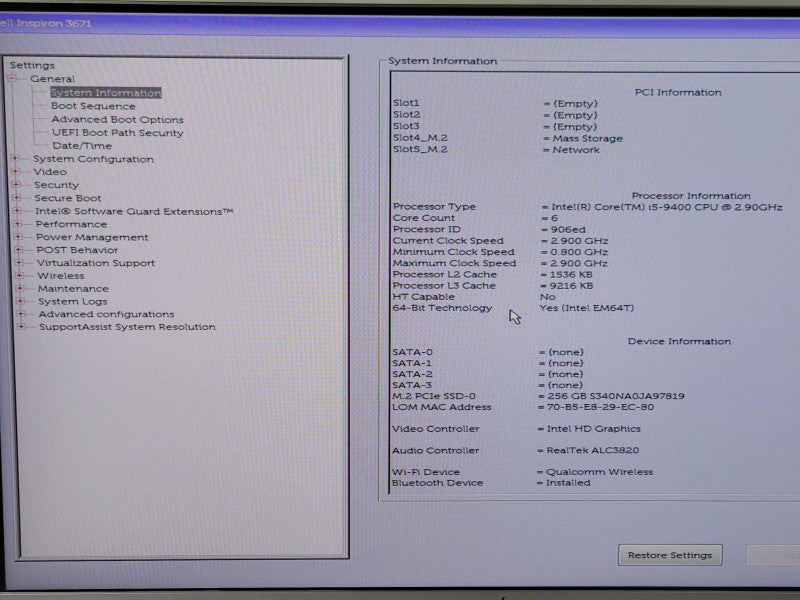The width and height of the screenshot is (800, 600).
Task: Click Video Controller Intel HD Graphics value
Action: tap(593, 429)
